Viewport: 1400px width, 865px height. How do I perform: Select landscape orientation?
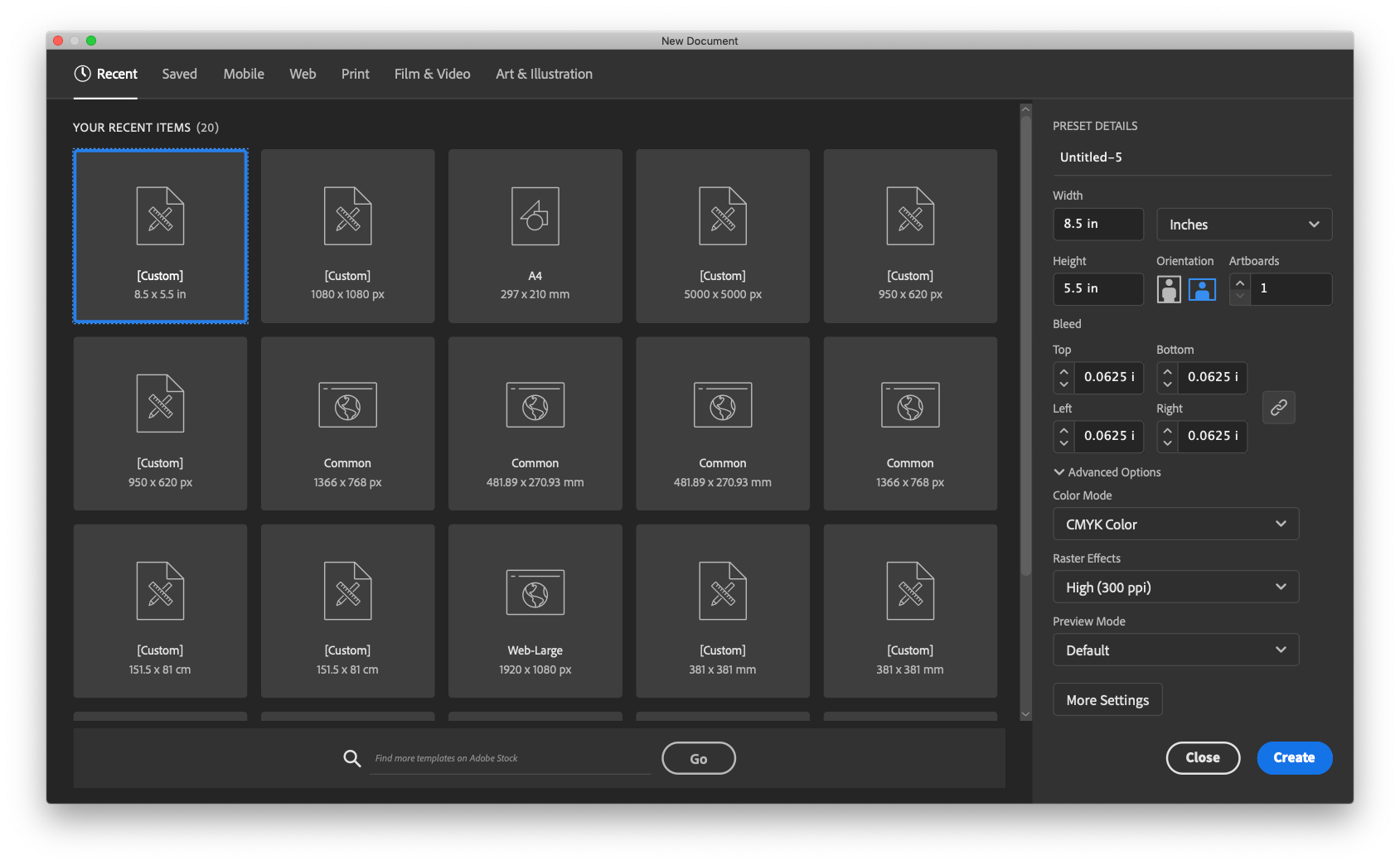tap(1201, 289)
